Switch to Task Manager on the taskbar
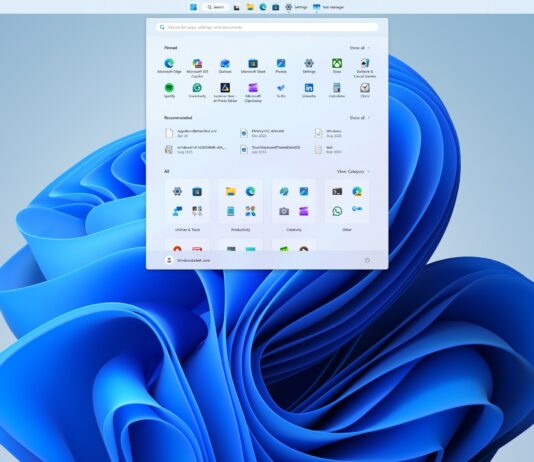Viewport: 534px width, 462px height. pyautogui.click(x=328, y=7)
